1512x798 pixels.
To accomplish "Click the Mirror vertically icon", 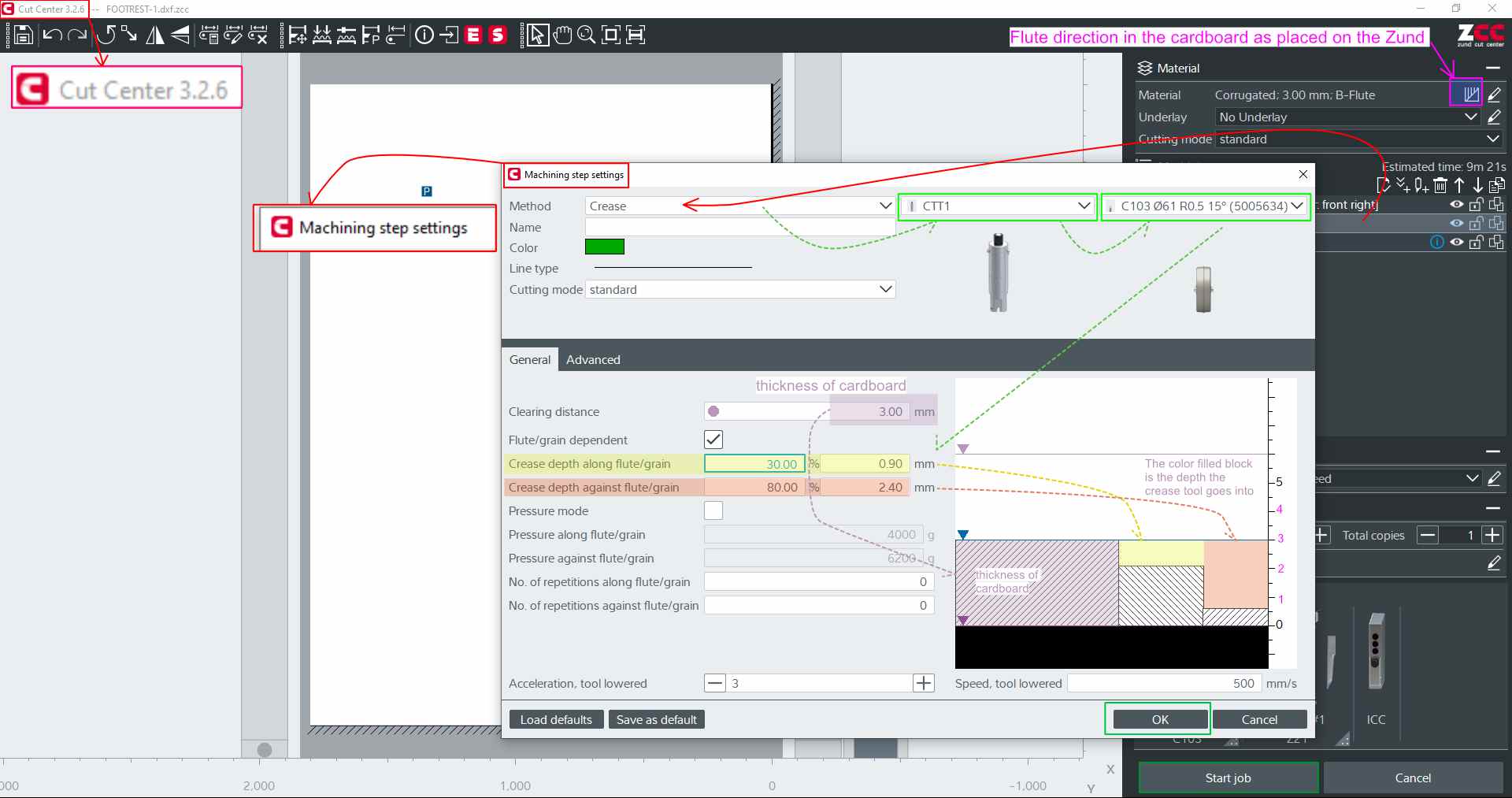I will pos(180,35).
